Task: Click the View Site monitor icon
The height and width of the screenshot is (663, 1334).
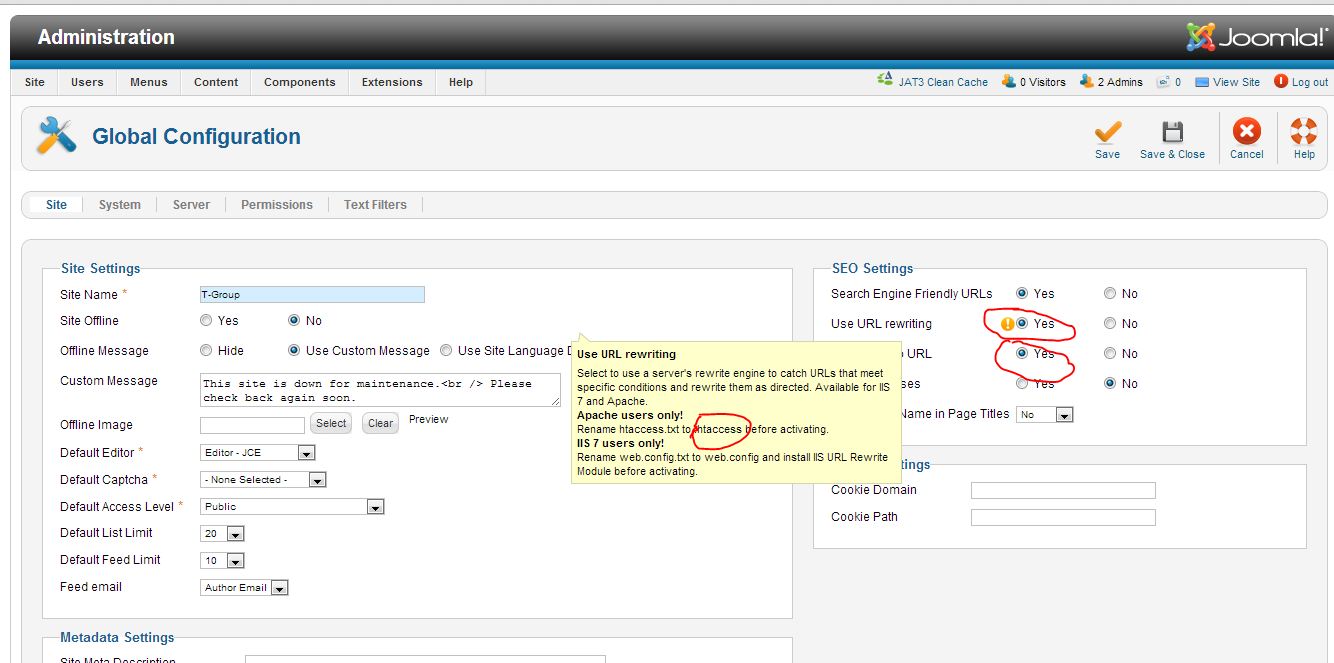Action: coord(1202,82)
